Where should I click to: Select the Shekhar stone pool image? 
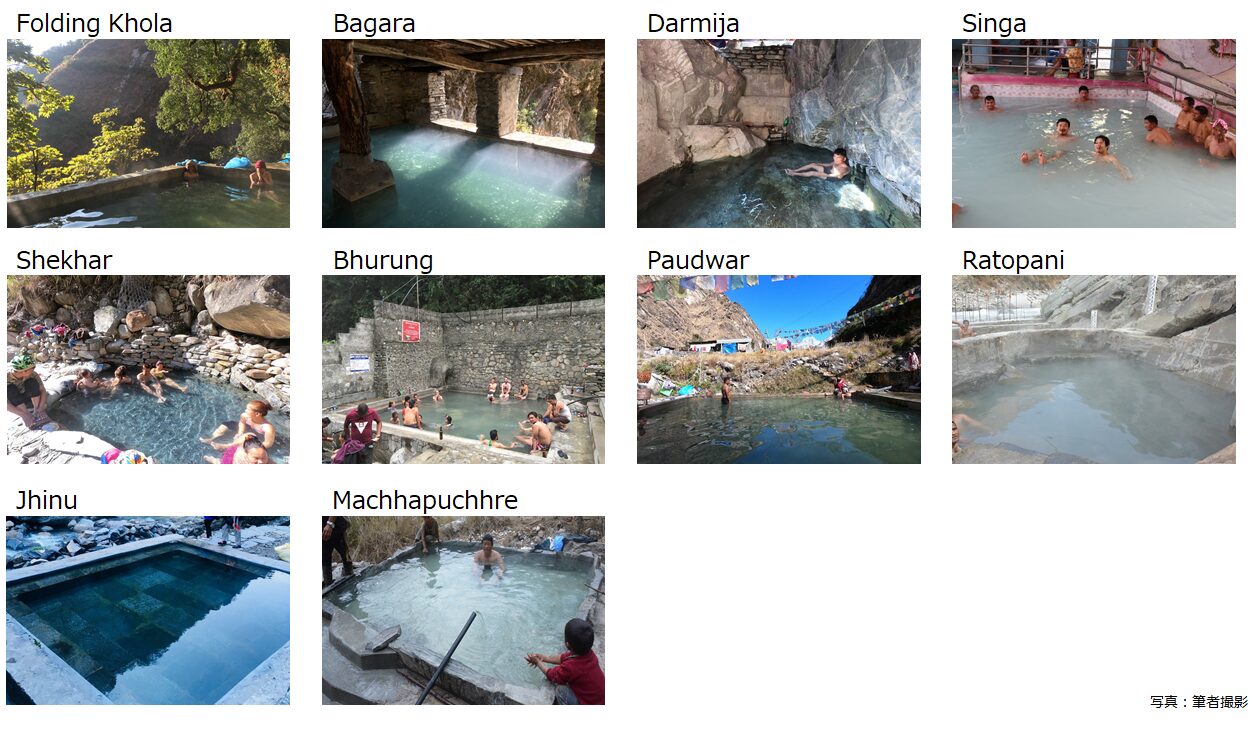pos(148,369)
